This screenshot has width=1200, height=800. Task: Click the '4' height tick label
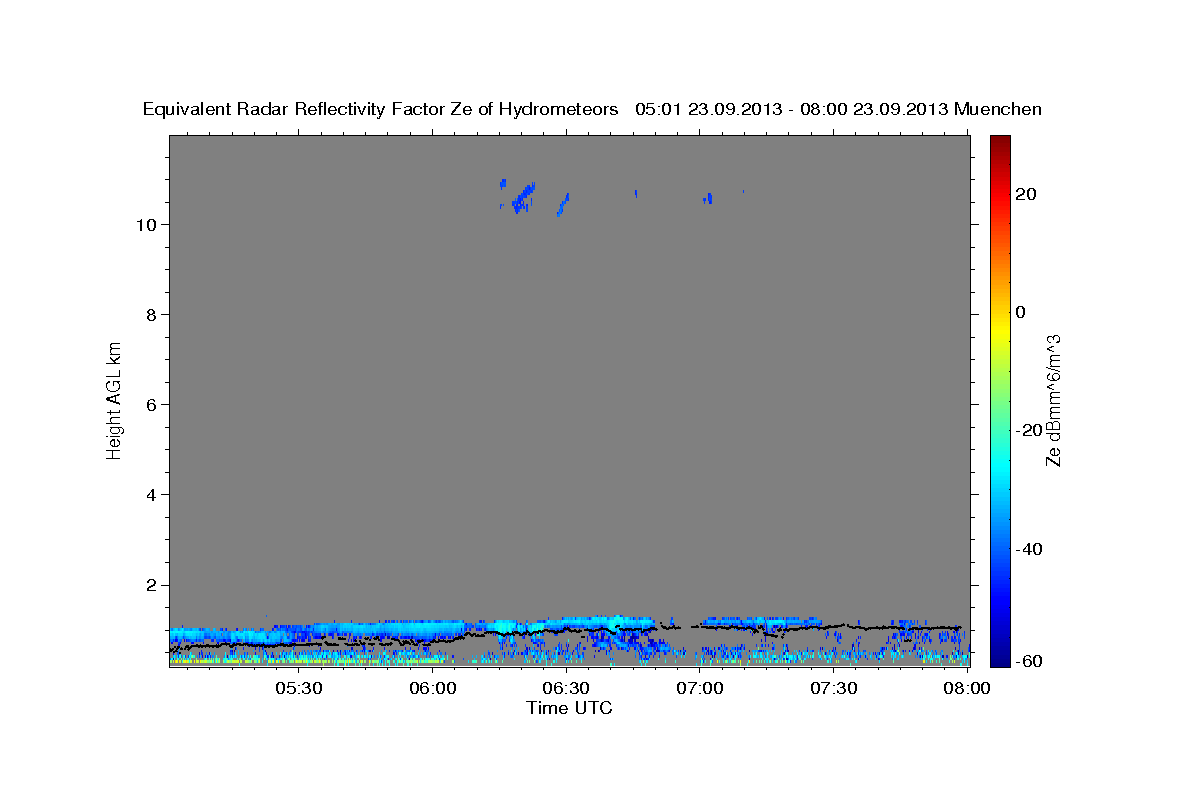150,495
